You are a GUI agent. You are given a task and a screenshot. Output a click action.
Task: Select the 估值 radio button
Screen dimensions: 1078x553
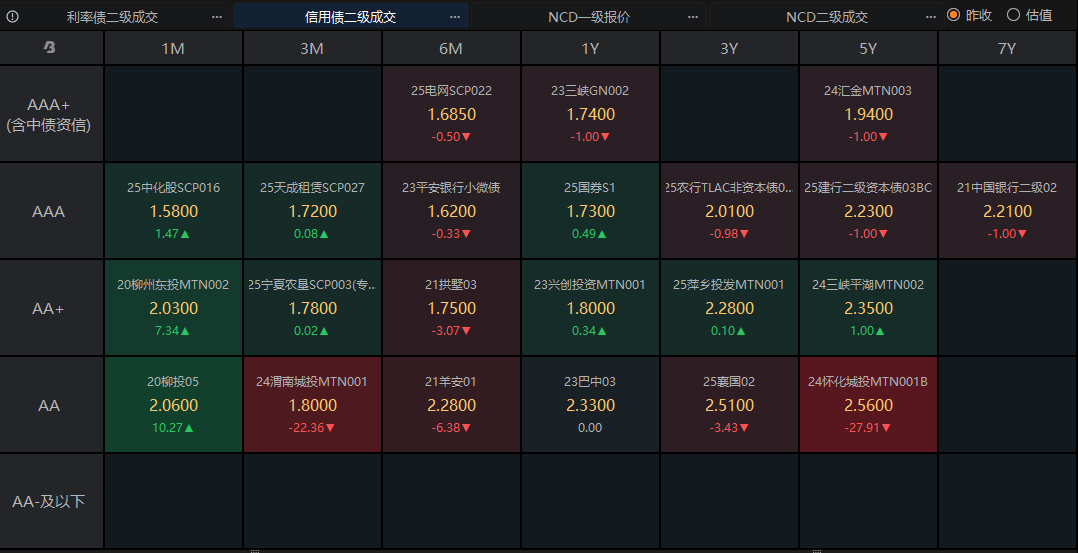click(x=1013, y=15)
